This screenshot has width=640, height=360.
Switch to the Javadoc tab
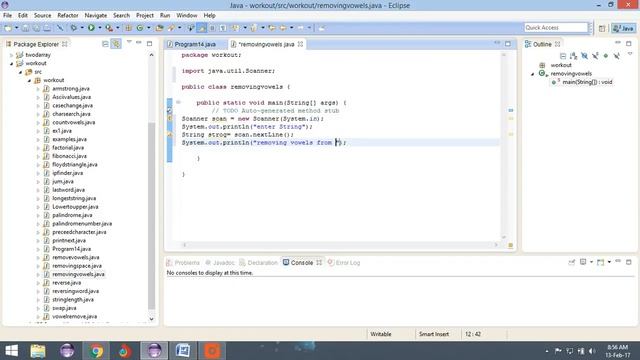220,262
